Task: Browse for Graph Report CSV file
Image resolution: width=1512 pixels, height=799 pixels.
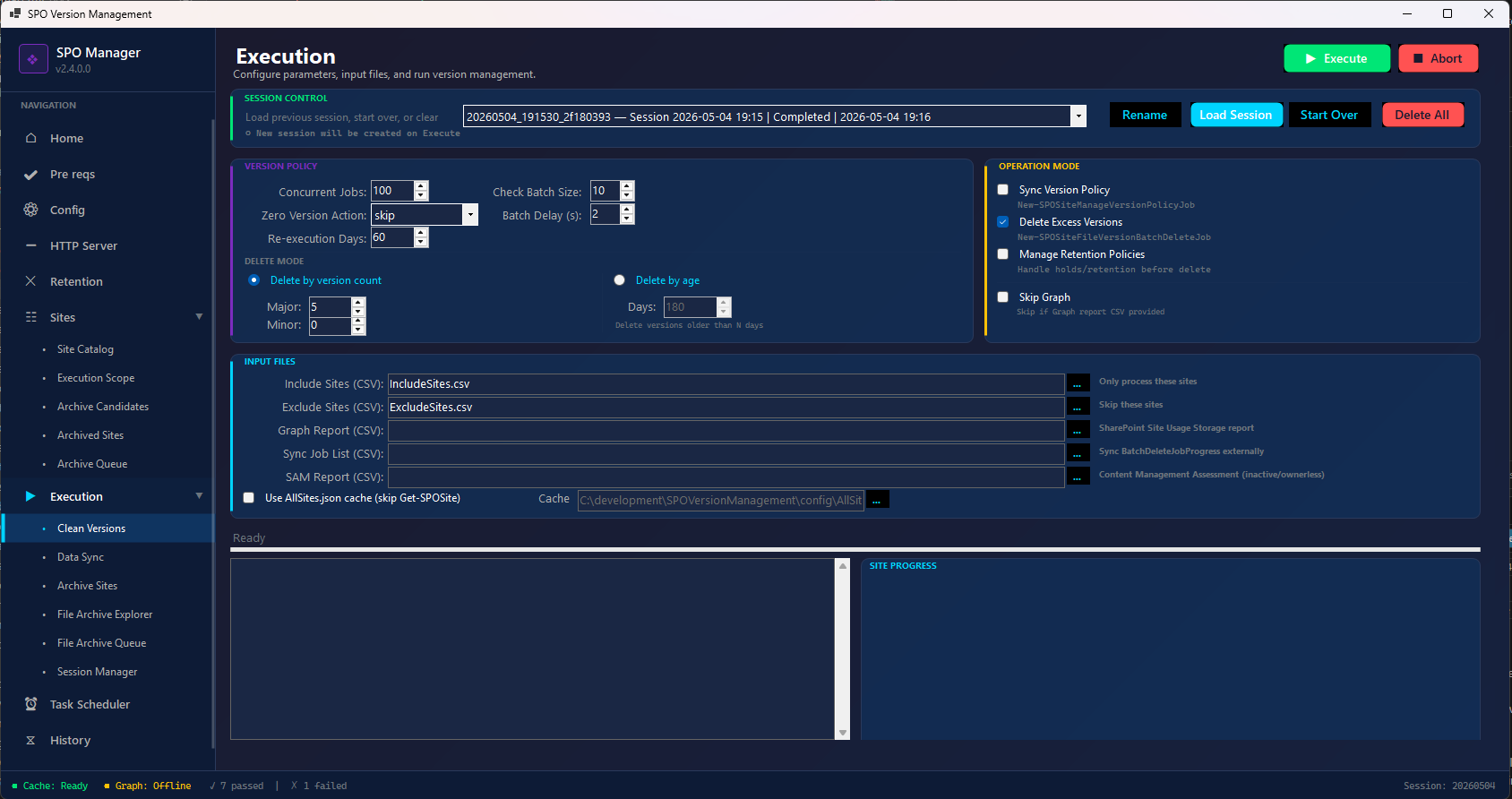Action: click(x=1078, y=431)
